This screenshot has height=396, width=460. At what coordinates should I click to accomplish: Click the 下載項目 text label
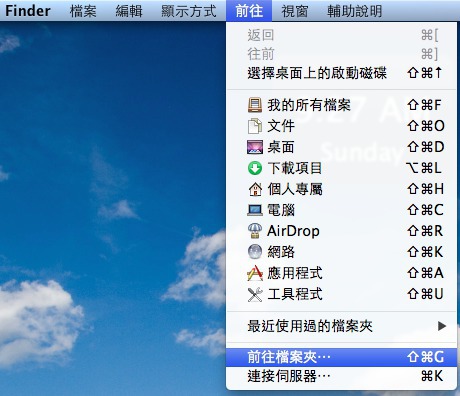[x=295, y=168]
